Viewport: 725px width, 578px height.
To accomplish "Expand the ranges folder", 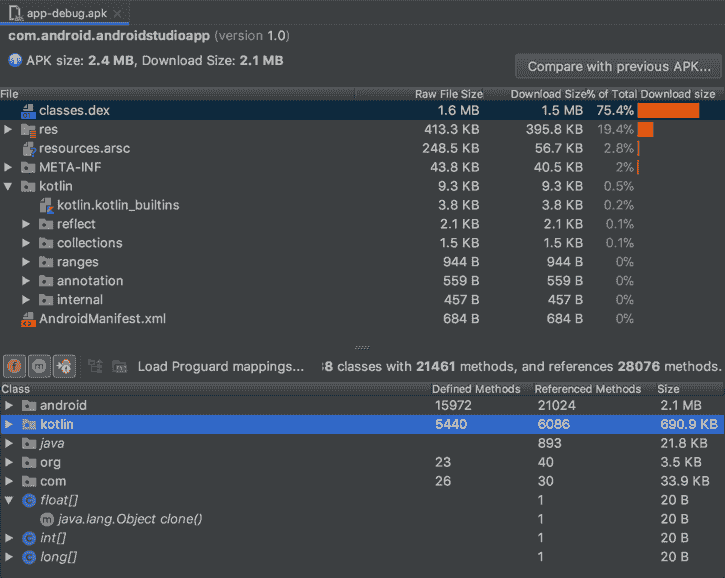I will pos(26,262).
